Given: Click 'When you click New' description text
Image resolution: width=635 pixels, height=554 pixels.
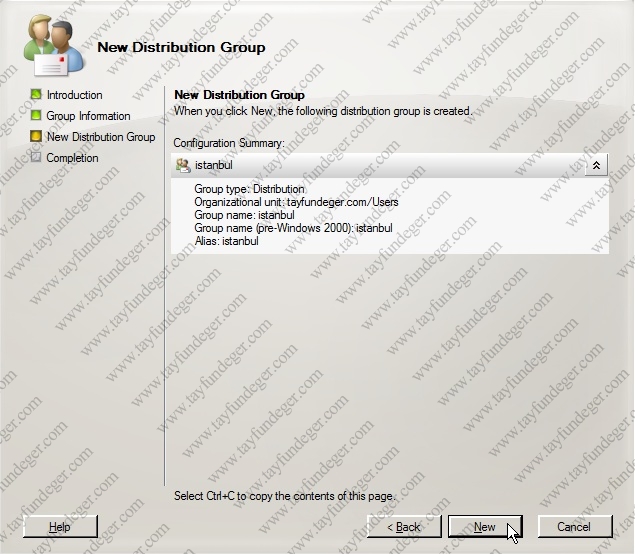Looking at the screenshot, I should coord(323,111).
